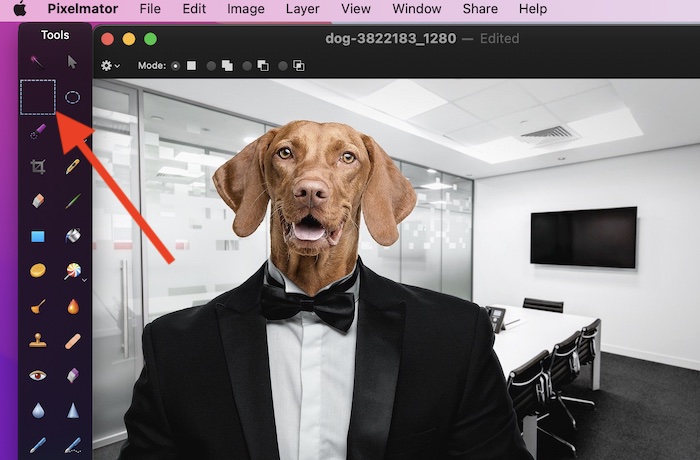The width and height of the screenshot is (700, 460).
Task: Choose the Subtract from Selection mode radio
Action: coord(247,66)
